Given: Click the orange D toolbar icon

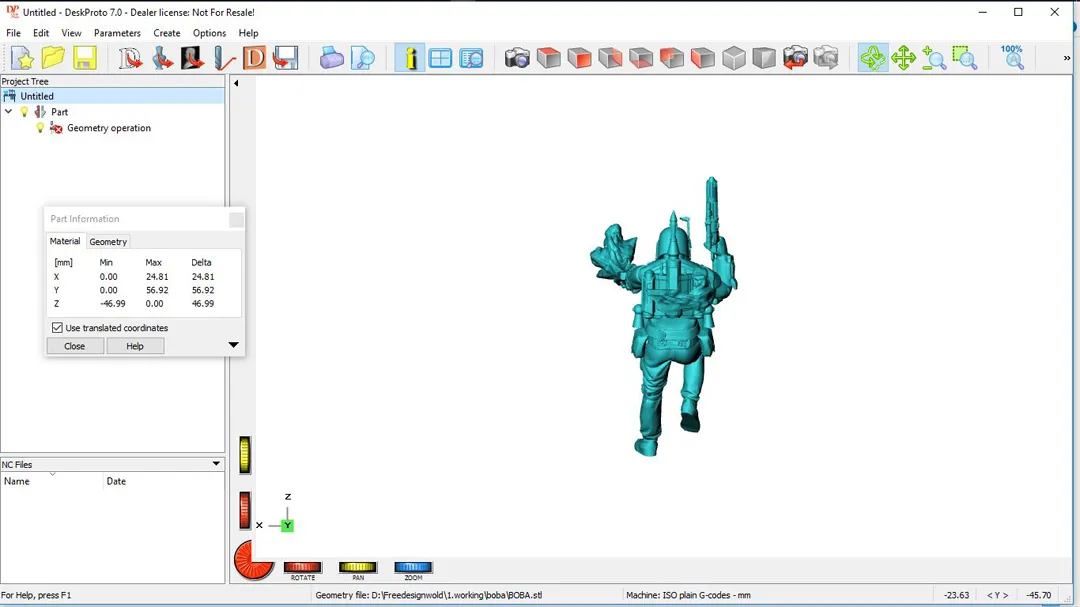Looking at the screenshot, I should [254, 59].
